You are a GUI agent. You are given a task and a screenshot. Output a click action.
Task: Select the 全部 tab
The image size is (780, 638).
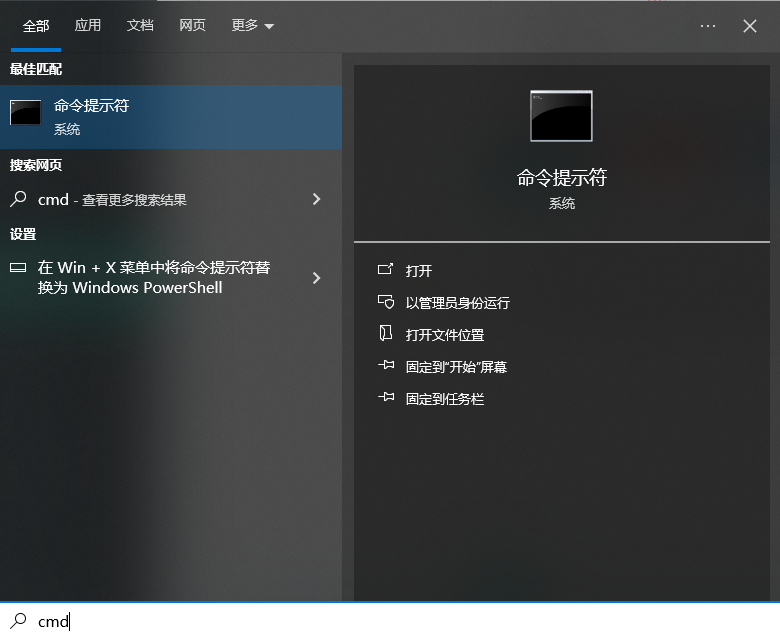36,26
